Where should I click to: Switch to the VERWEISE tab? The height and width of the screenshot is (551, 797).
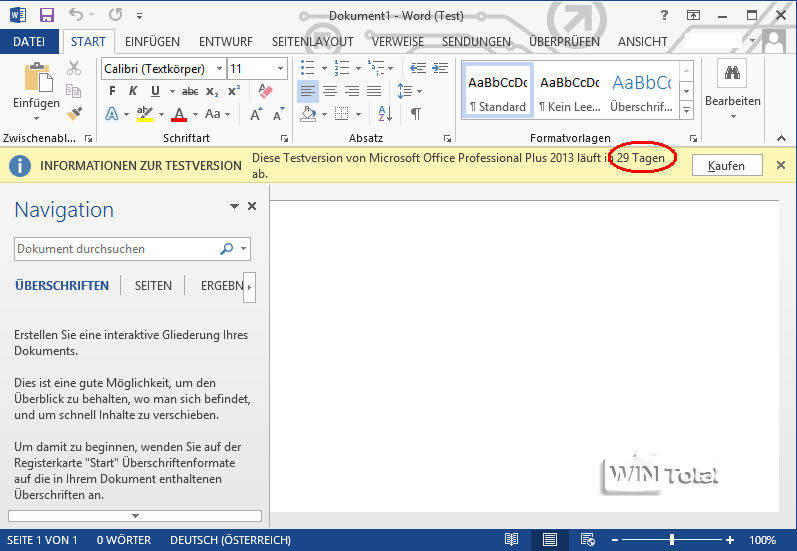[x=397, y=42]
